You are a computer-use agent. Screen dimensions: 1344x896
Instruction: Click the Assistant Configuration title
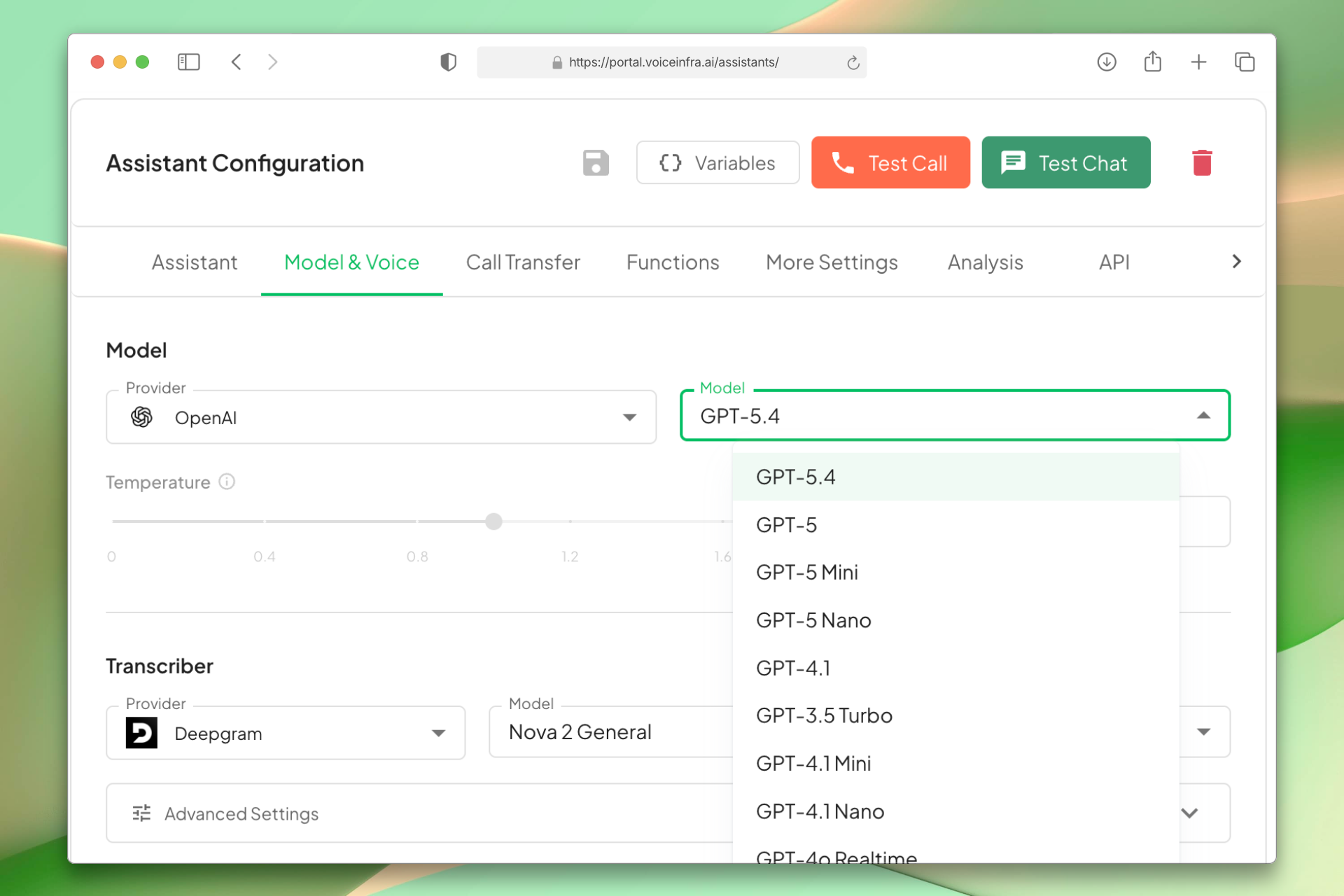(235, 163)
